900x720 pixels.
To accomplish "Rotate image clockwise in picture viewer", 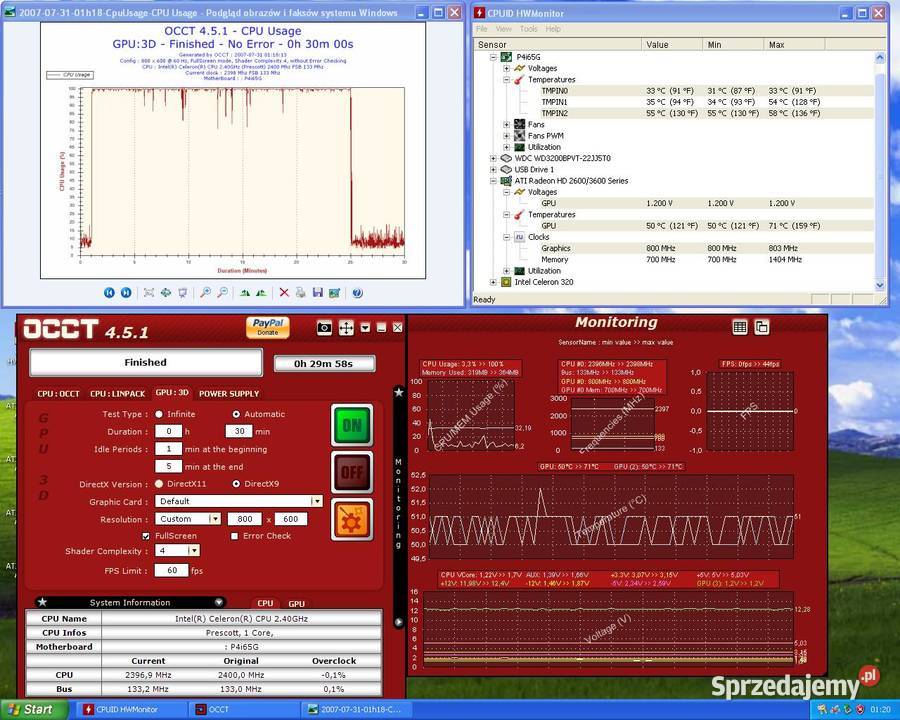I will click(245, 293).
